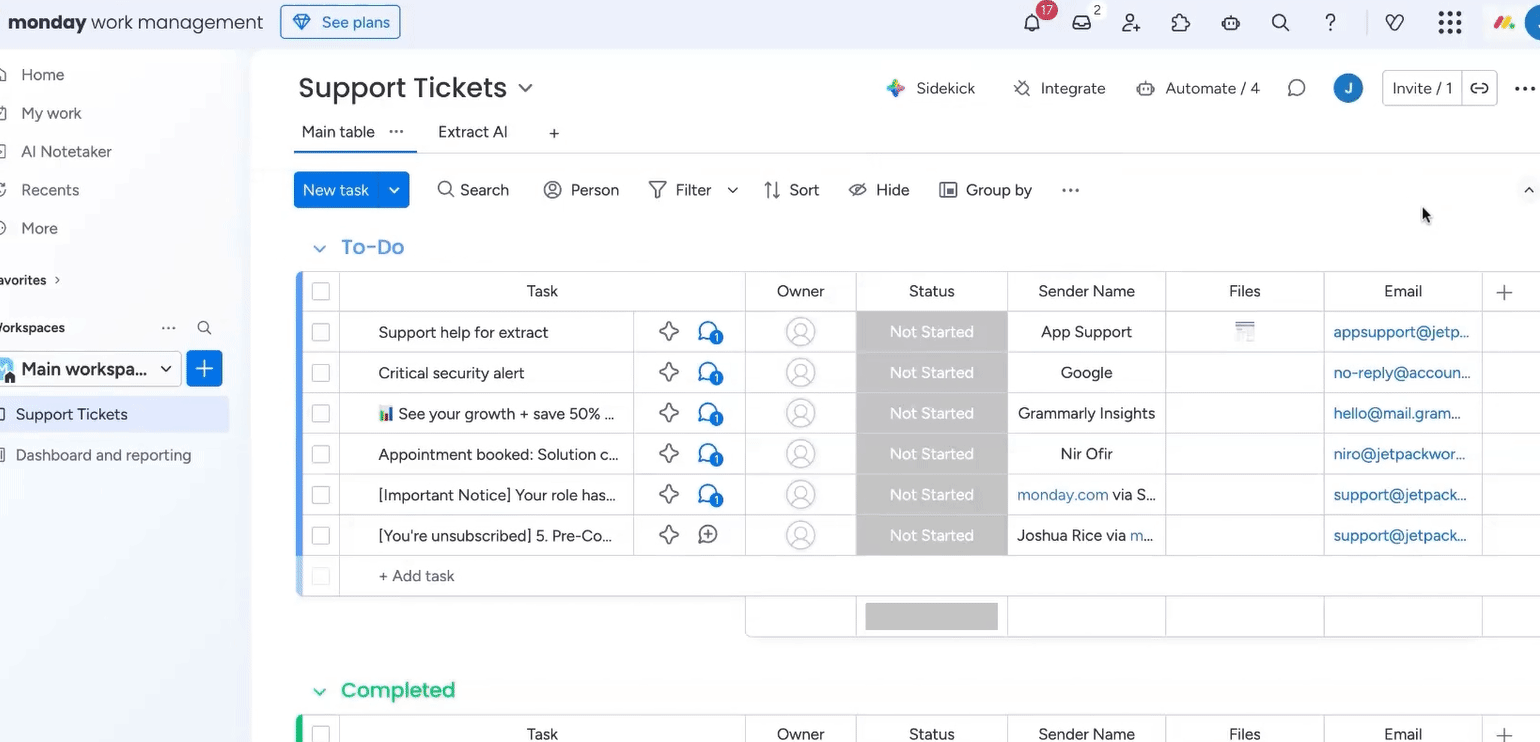
Task: Open the inbox tray icon
Action: click(1081, 23)
